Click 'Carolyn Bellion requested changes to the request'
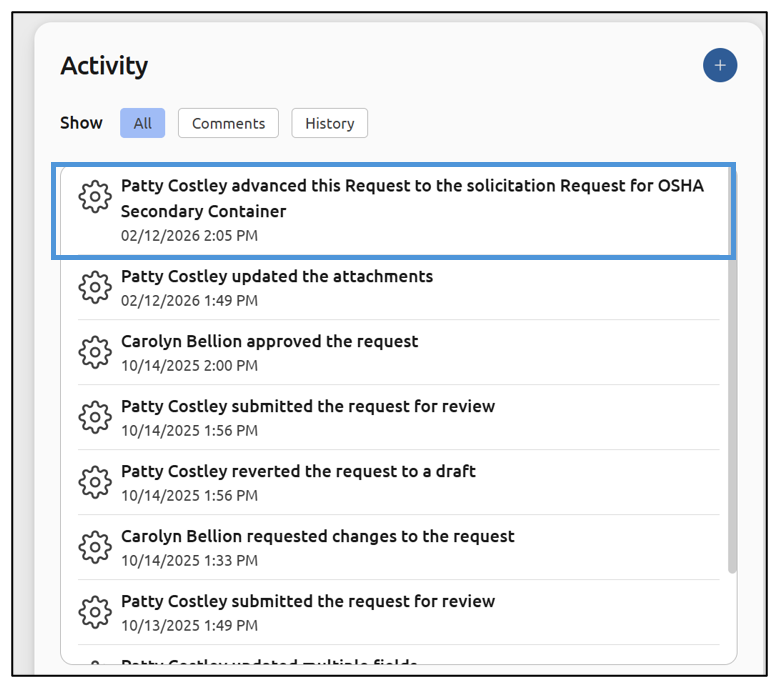The height and width of the screenshot is (693, 777). [x=317, y=536]
